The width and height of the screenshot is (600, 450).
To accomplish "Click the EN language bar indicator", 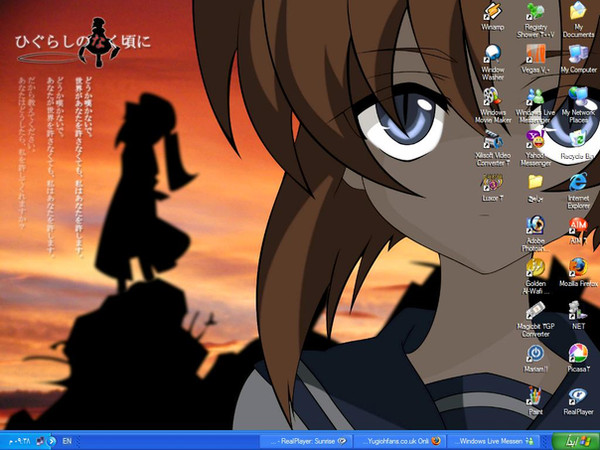I will [67, 441].
